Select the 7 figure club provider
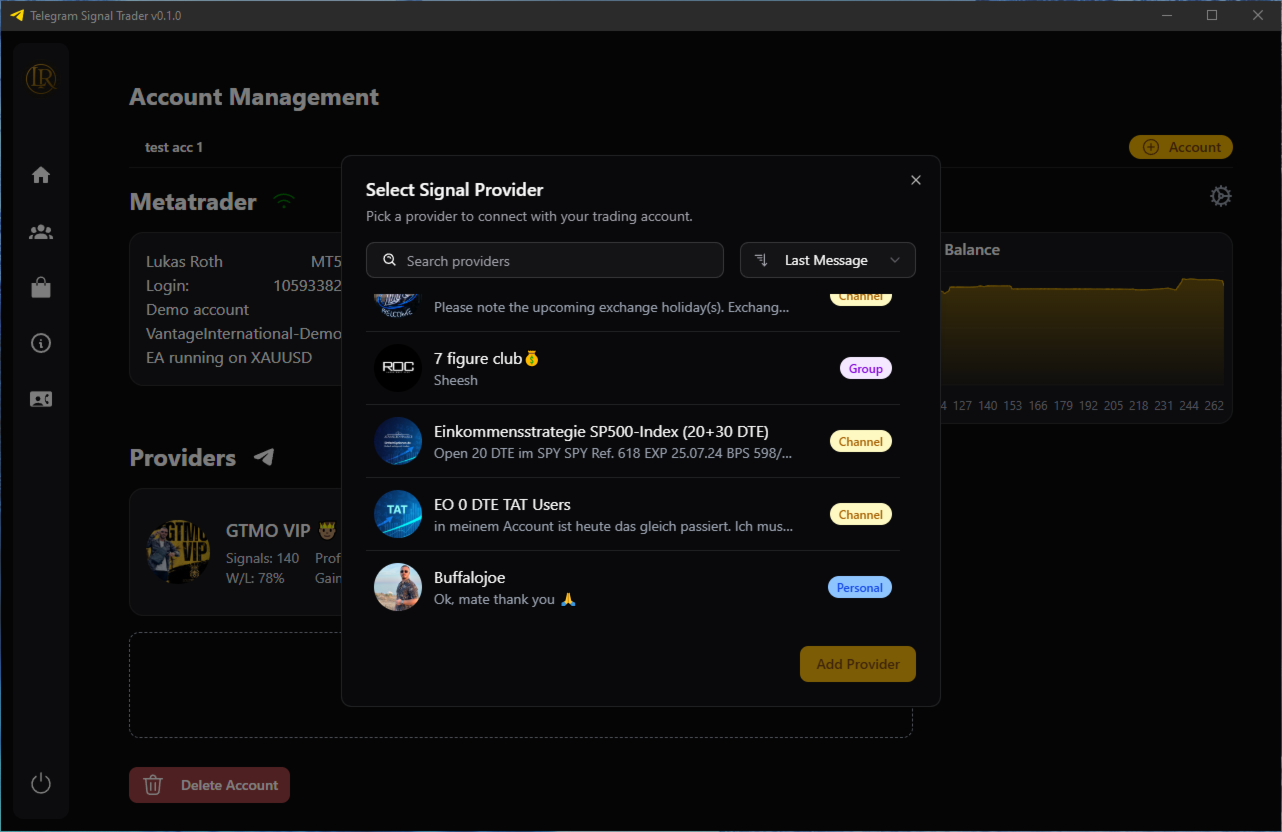 [x=633, y=368]
